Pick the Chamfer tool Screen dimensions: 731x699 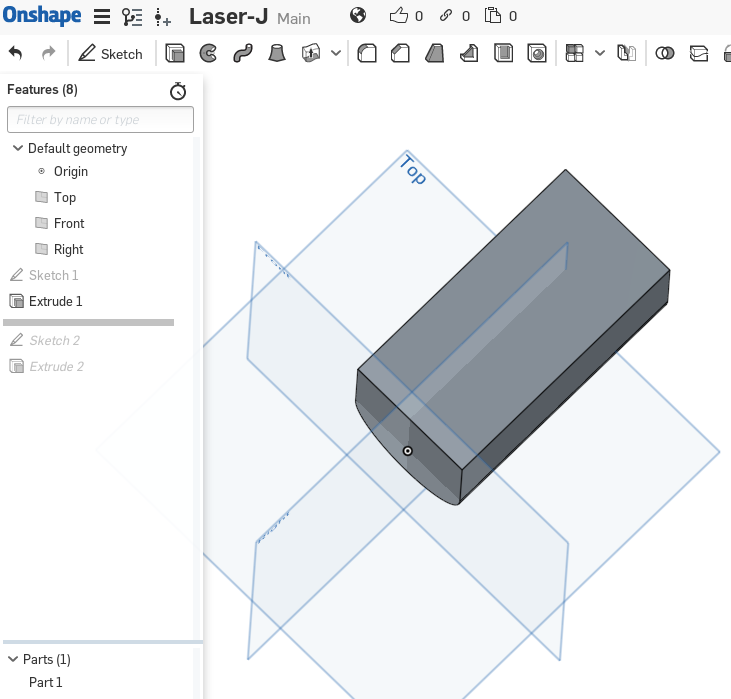401,54
